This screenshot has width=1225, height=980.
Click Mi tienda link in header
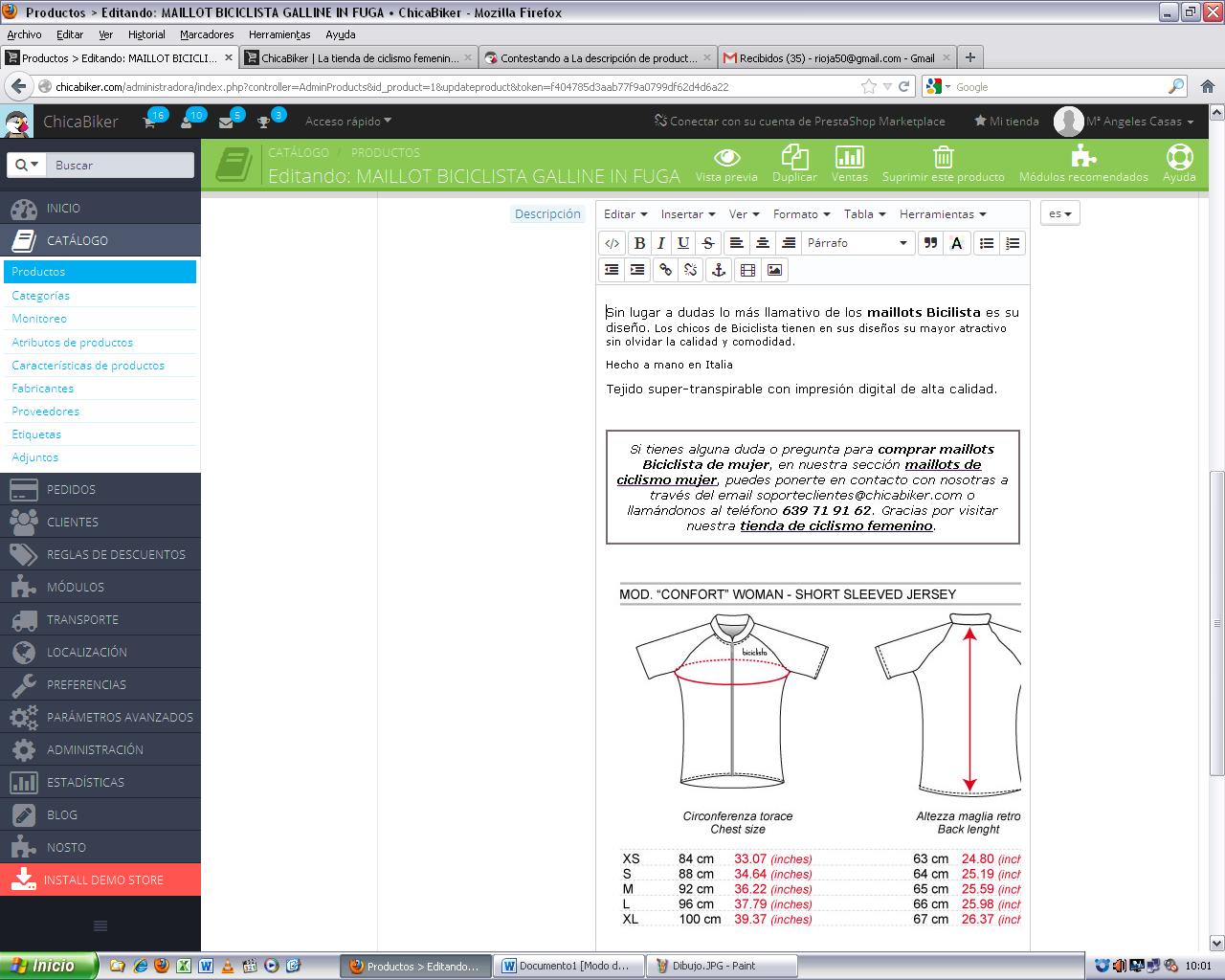[x=1006, y=122]
